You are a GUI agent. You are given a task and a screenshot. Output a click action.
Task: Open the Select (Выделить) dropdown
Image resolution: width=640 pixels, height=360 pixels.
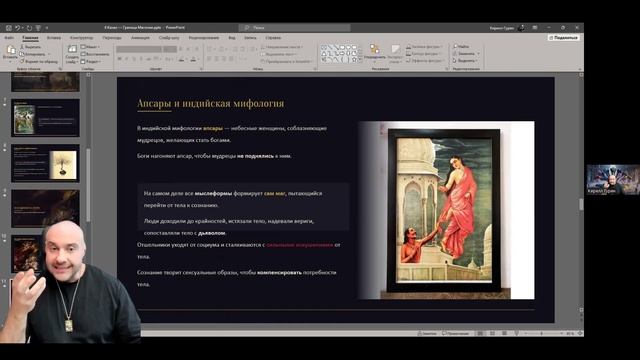pos(464,60)
